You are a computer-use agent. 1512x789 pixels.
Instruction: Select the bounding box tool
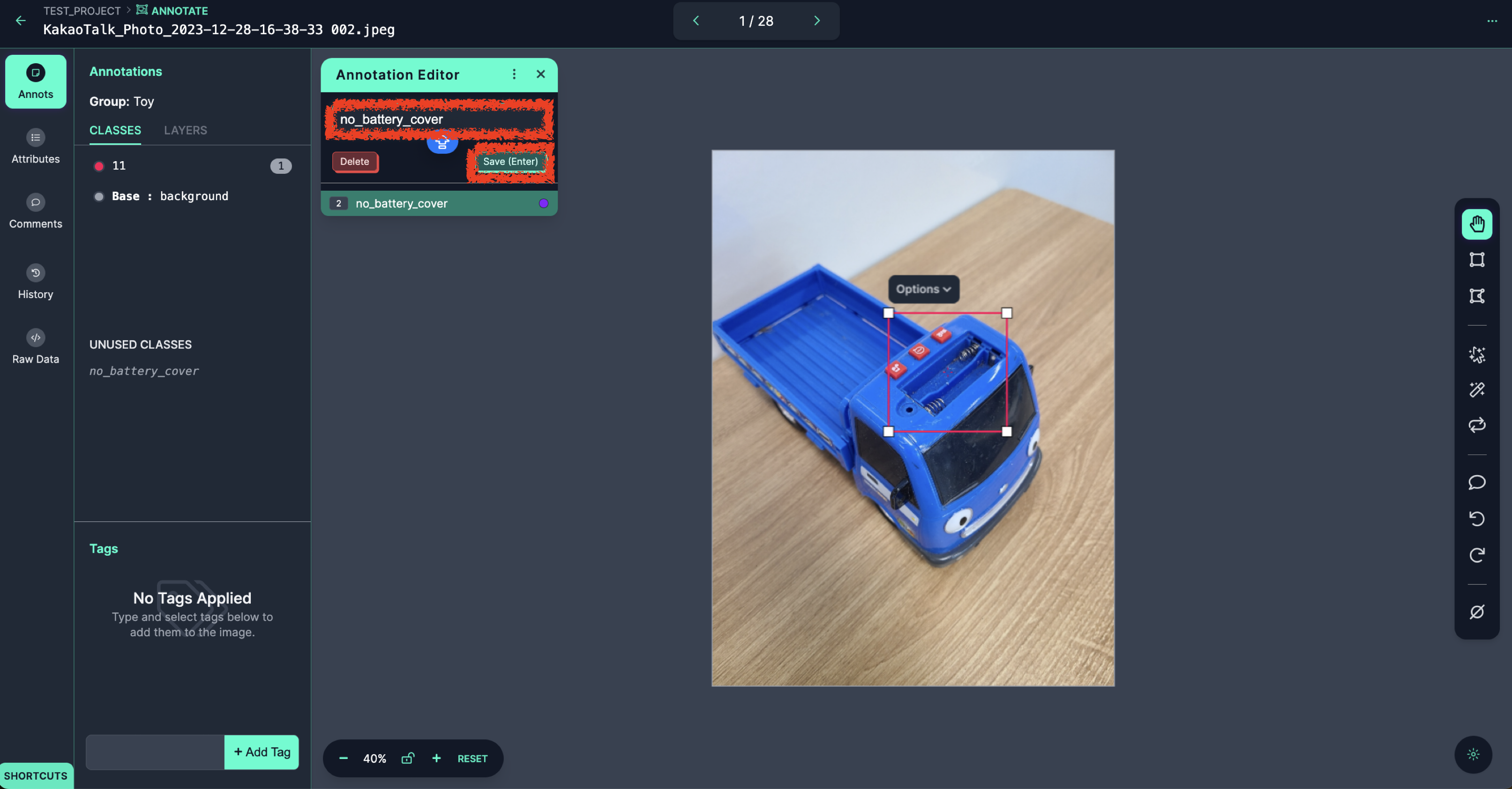click(1477, 259)
